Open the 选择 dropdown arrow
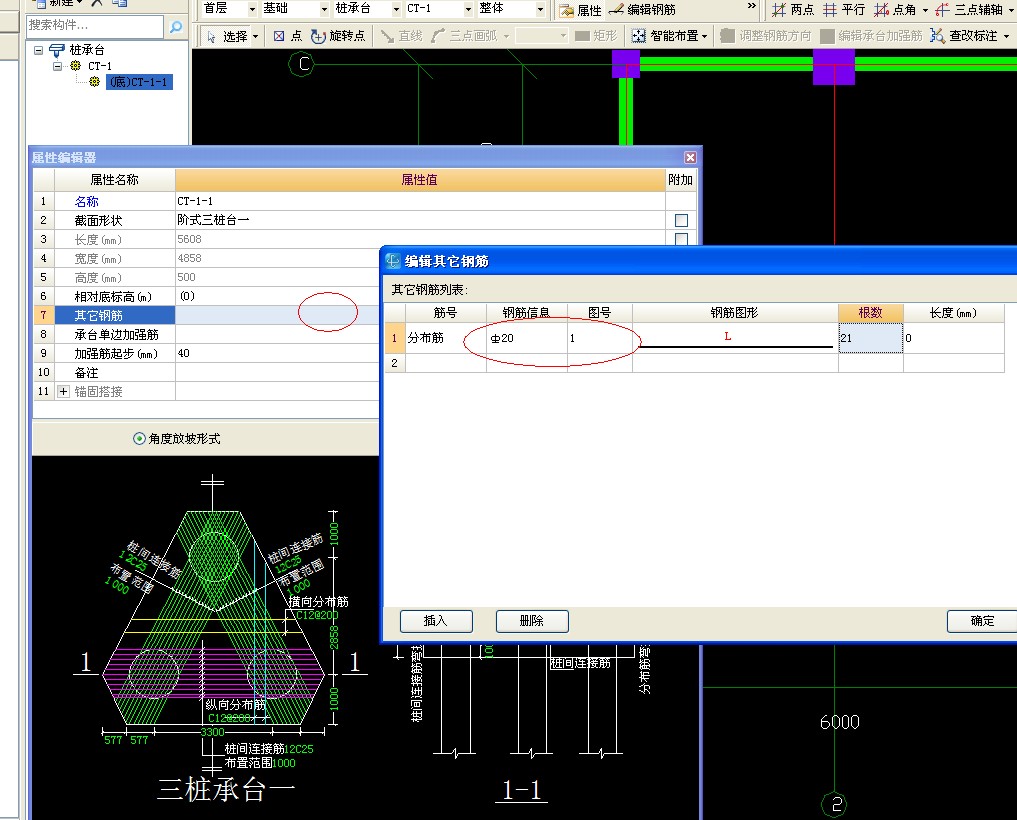The height and width of the screenshot is (820, 1017). click(256, 36)
